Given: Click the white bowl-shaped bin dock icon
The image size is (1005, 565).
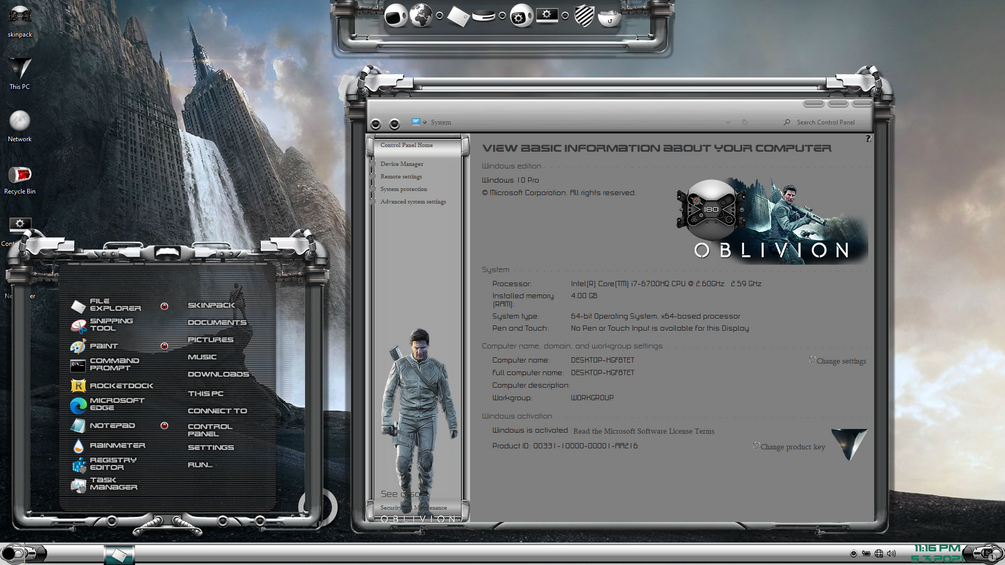Looking at the screenshot, I should click(609, 17).
